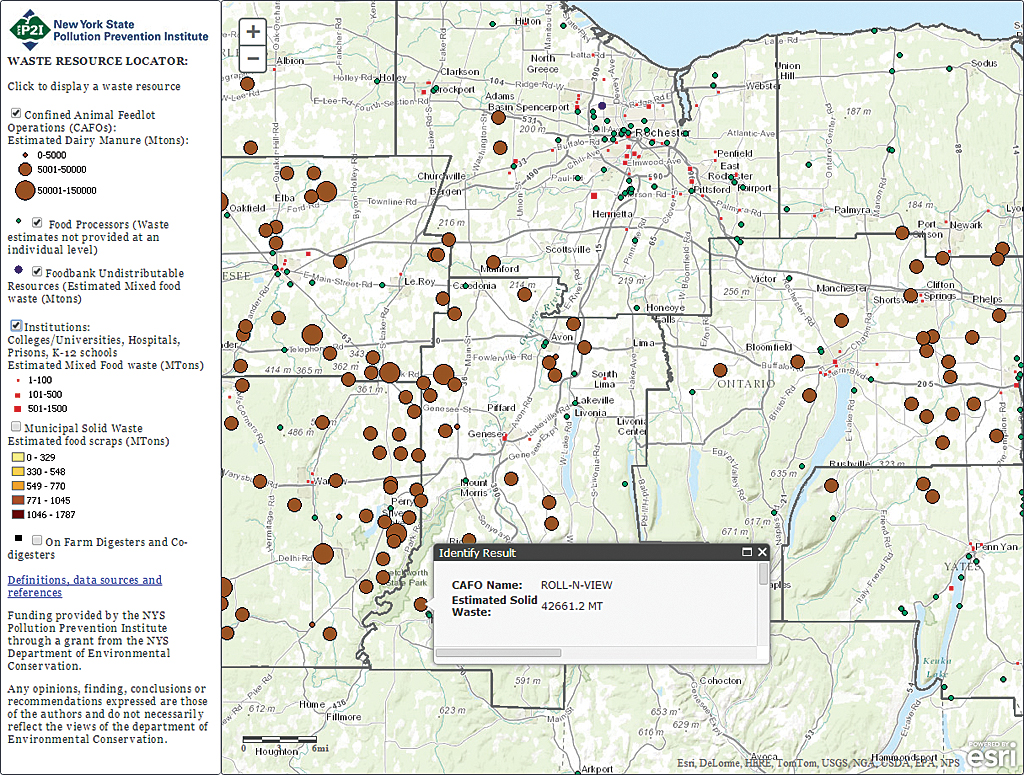Click the esri logo on the map
This screenshot has width=1024, height=775.
(991, 755)
